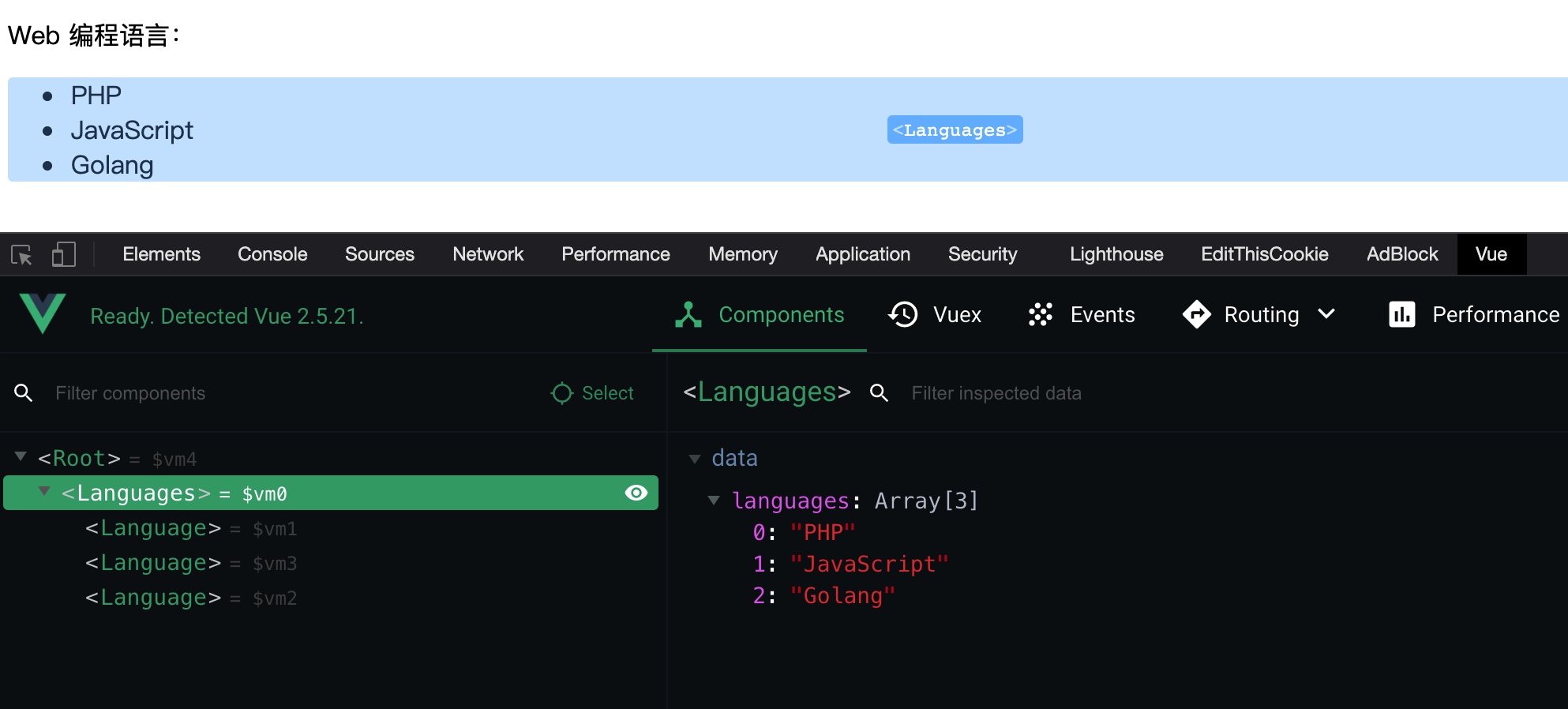This screenshot has width=1568, height=709.
Task: Select the Language $vm1 component
Action: tap(332, 528)
